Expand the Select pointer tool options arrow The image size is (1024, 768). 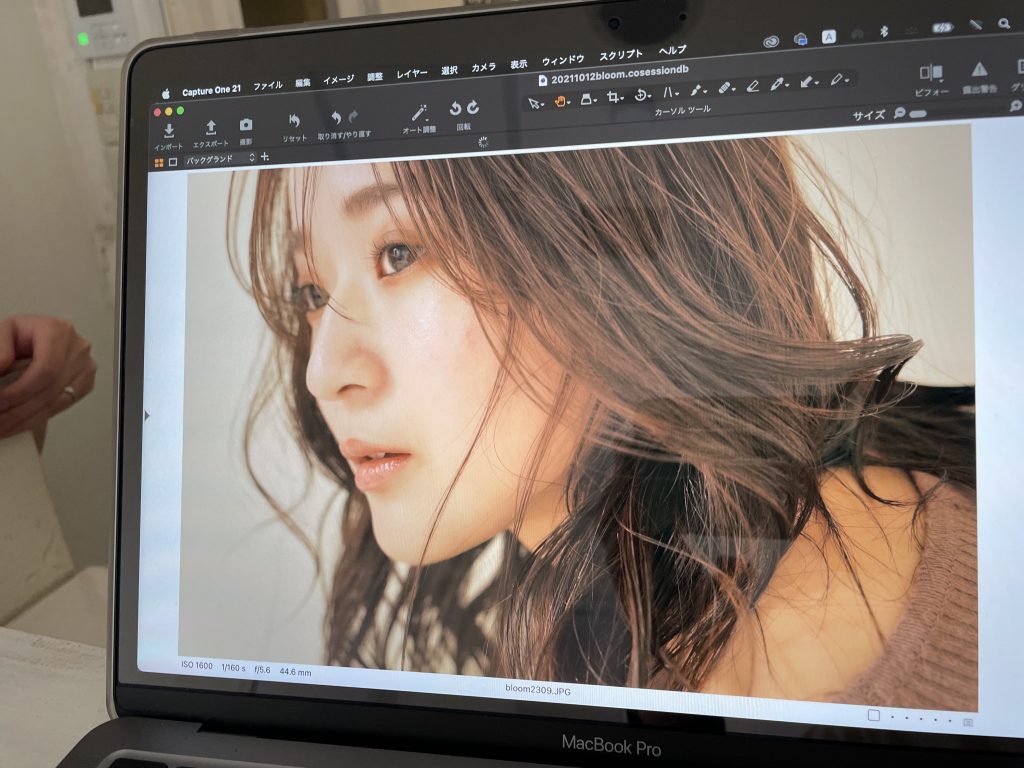pos(544,104)
